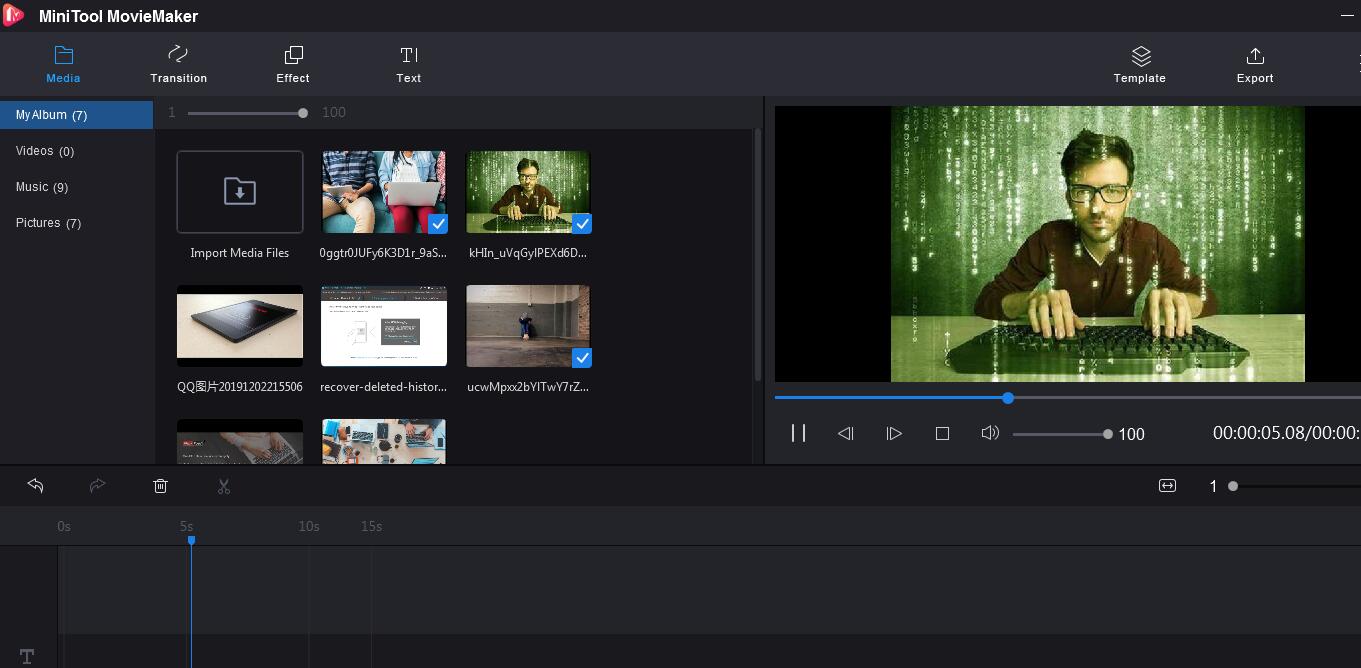This screenshot has width=1361, height=668.
Task: Click the Import Media Files box
Action: point(240,192)
